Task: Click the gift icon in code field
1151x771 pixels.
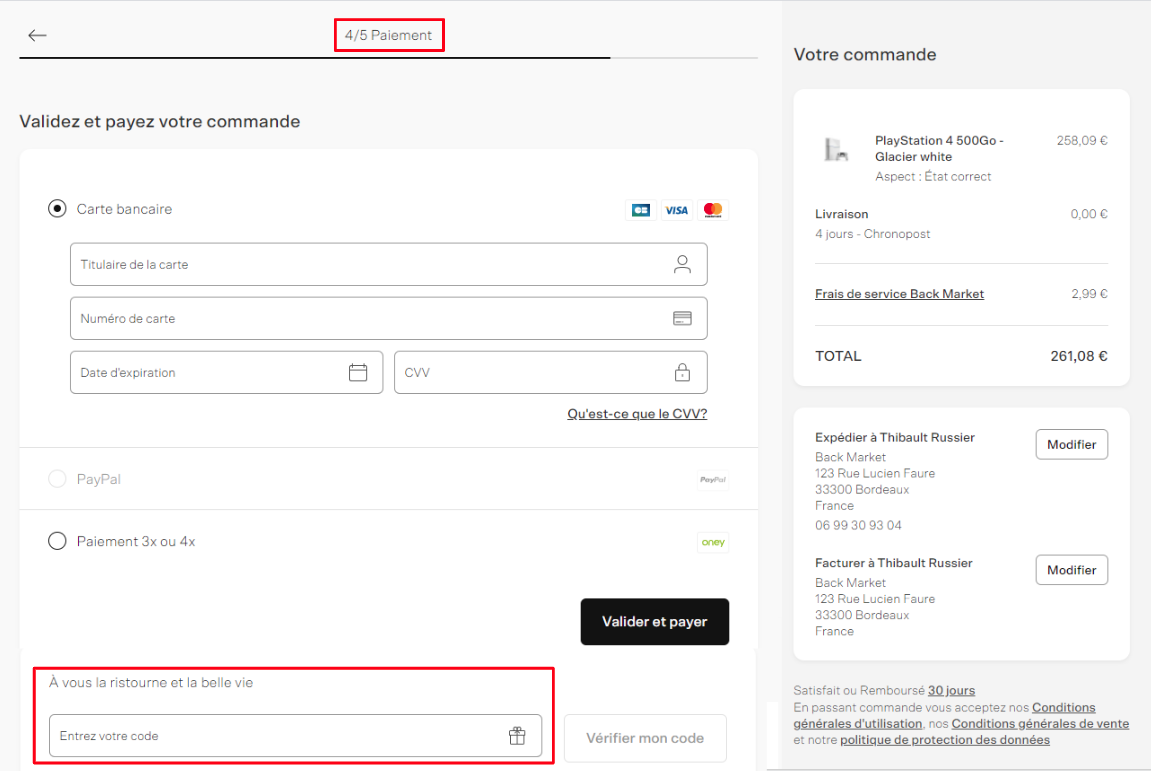Action: (x=518, y=736)
